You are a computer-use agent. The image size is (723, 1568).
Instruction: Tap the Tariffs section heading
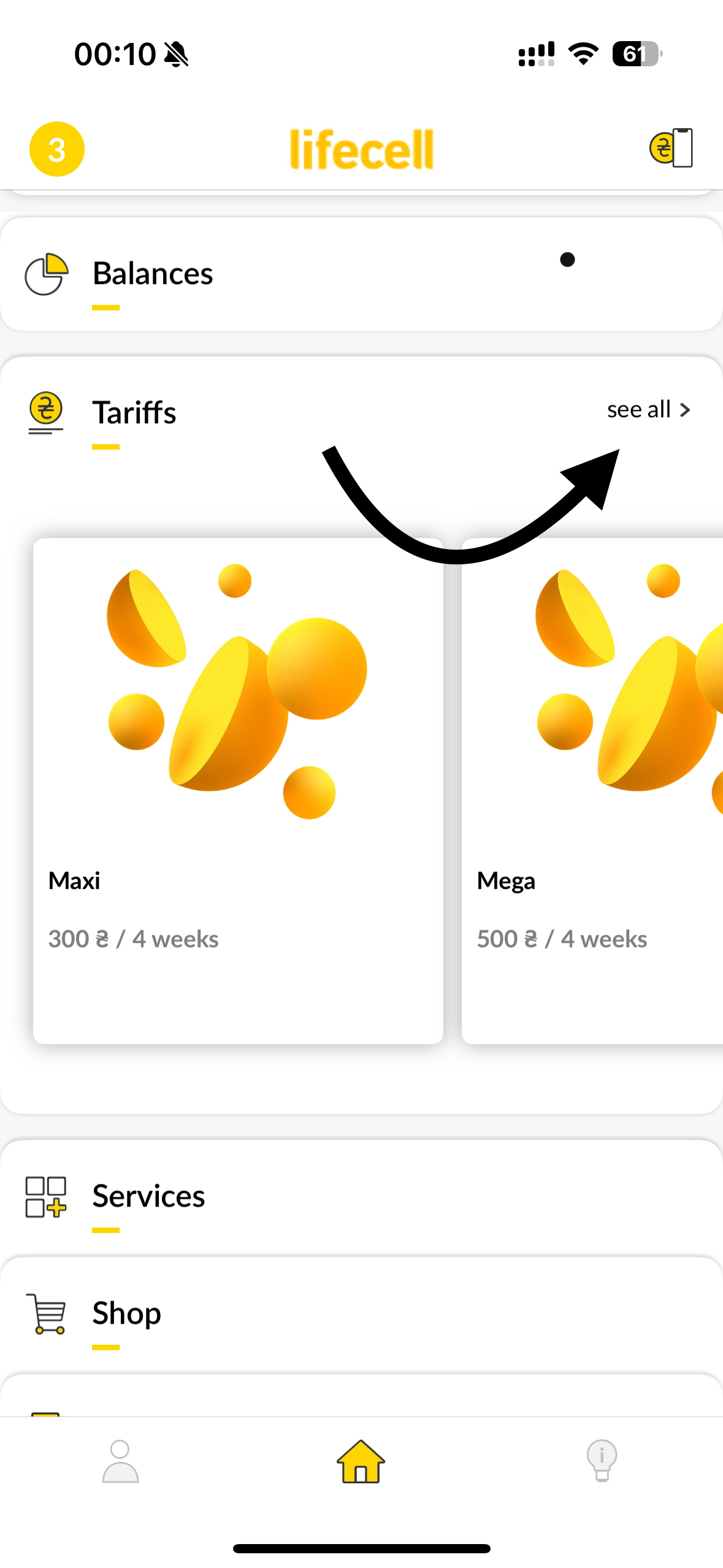(x=134, y=412)
